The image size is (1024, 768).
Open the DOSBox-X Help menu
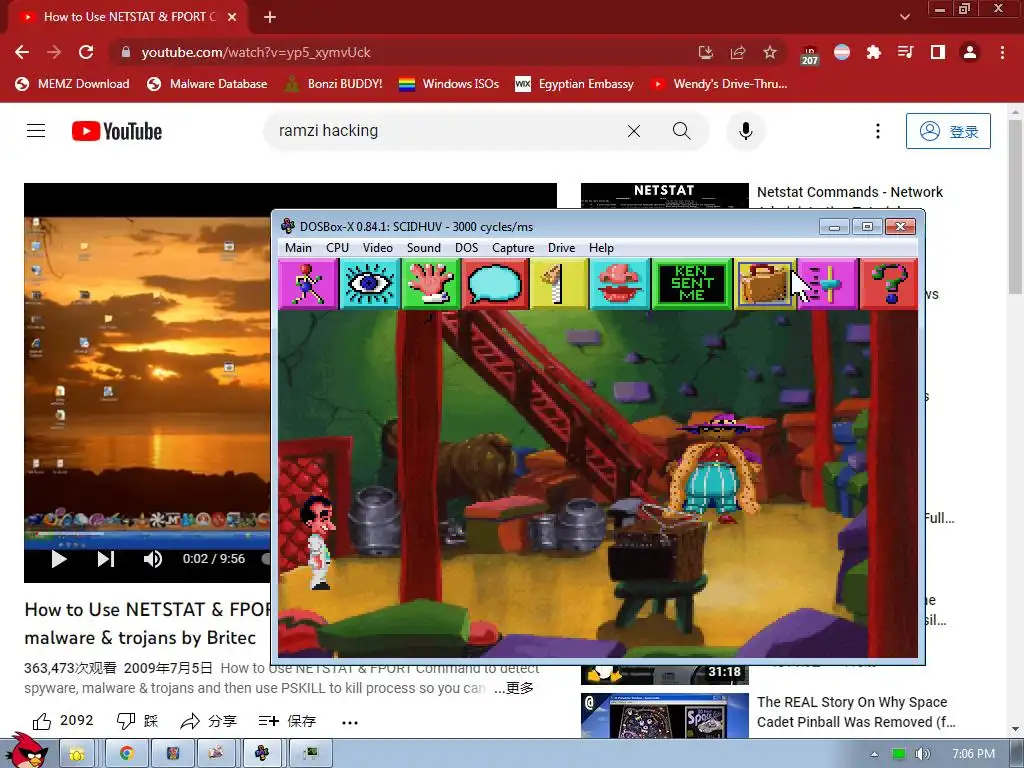click(601, 248)
